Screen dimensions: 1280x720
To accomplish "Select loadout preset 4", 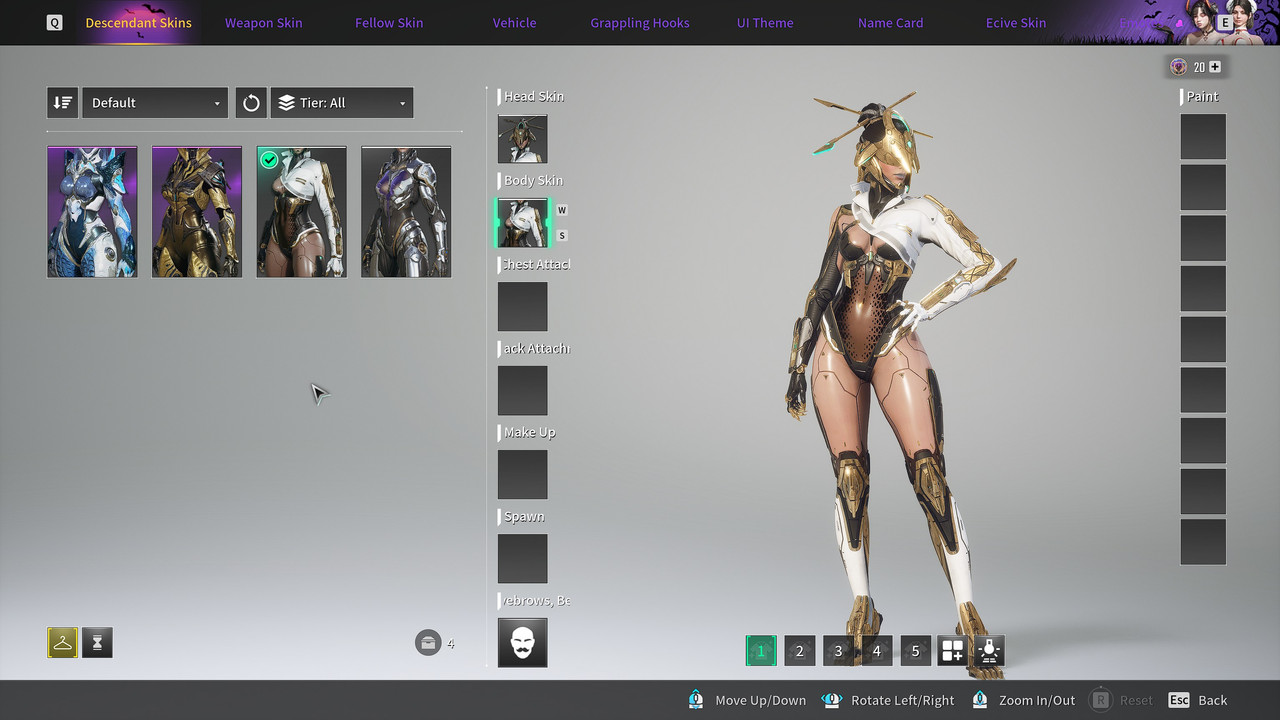I will point(877,651).
